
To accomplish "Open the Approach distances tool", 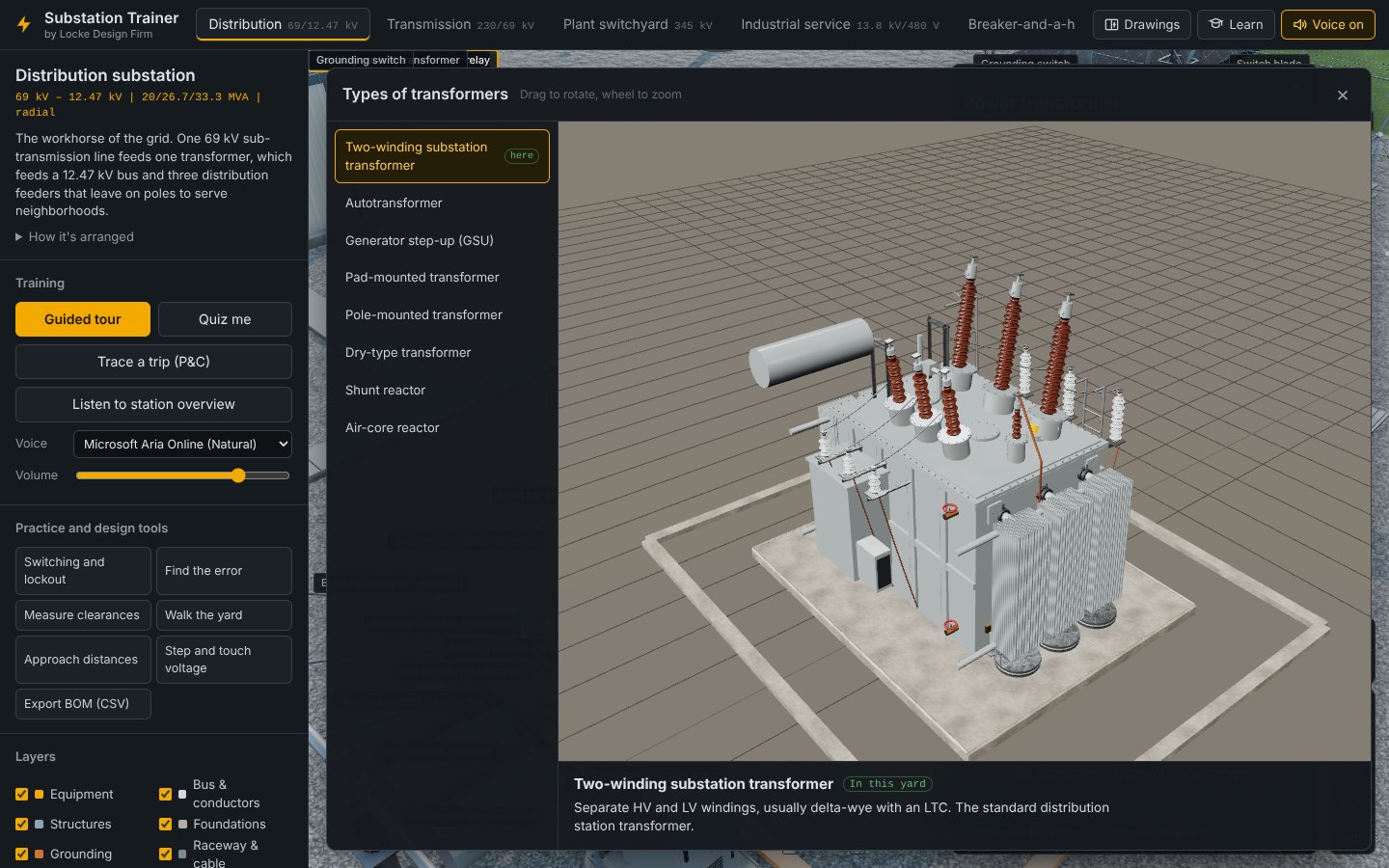I will point(83,660).
